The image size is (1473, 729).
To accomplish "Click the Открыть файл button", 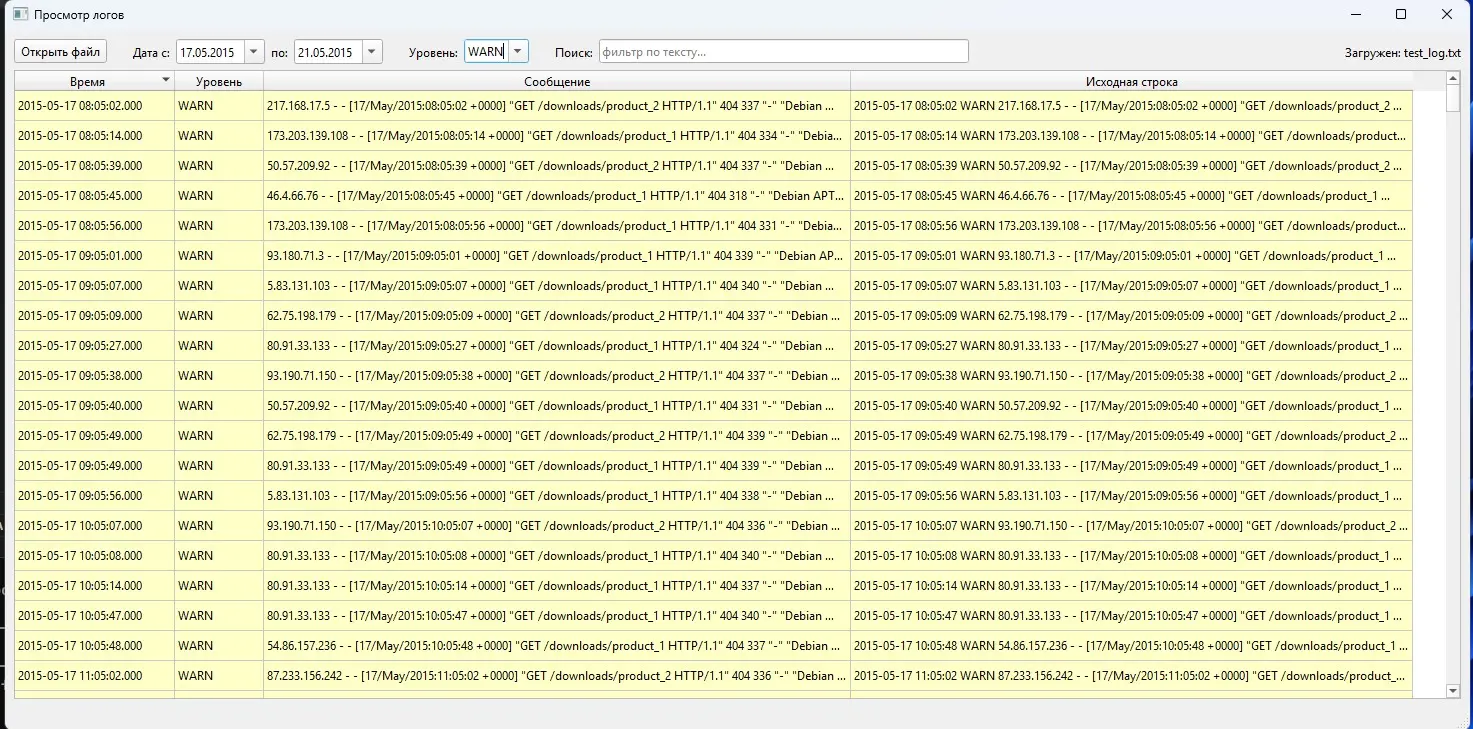I will click(61, 51).
